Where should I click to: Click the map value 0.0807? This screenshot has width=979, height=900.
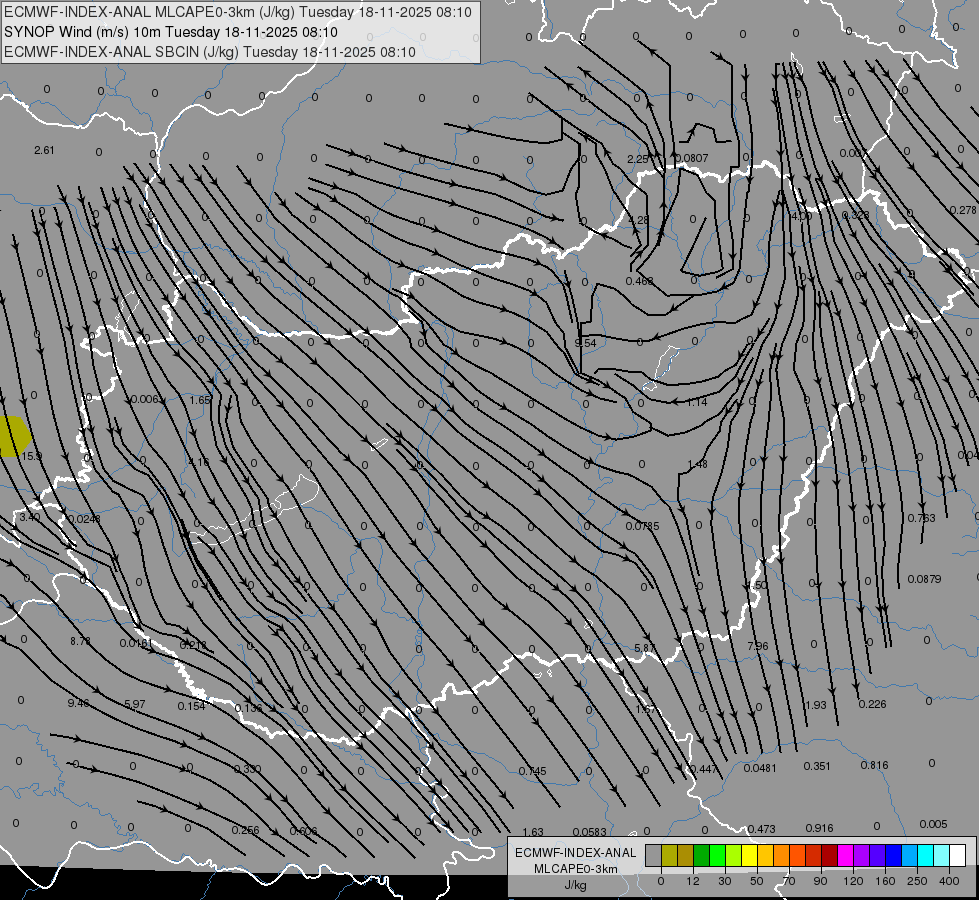point(692,158)
